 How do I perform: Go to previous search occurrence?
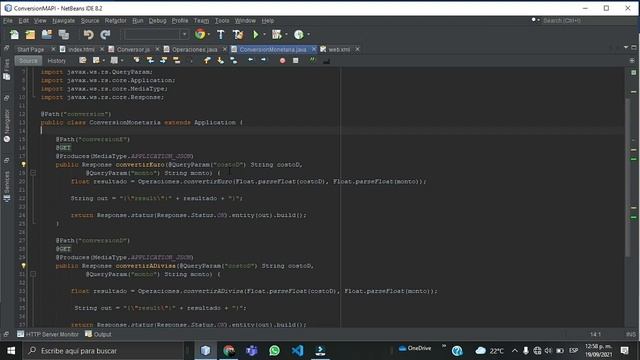tap(150, 60)
